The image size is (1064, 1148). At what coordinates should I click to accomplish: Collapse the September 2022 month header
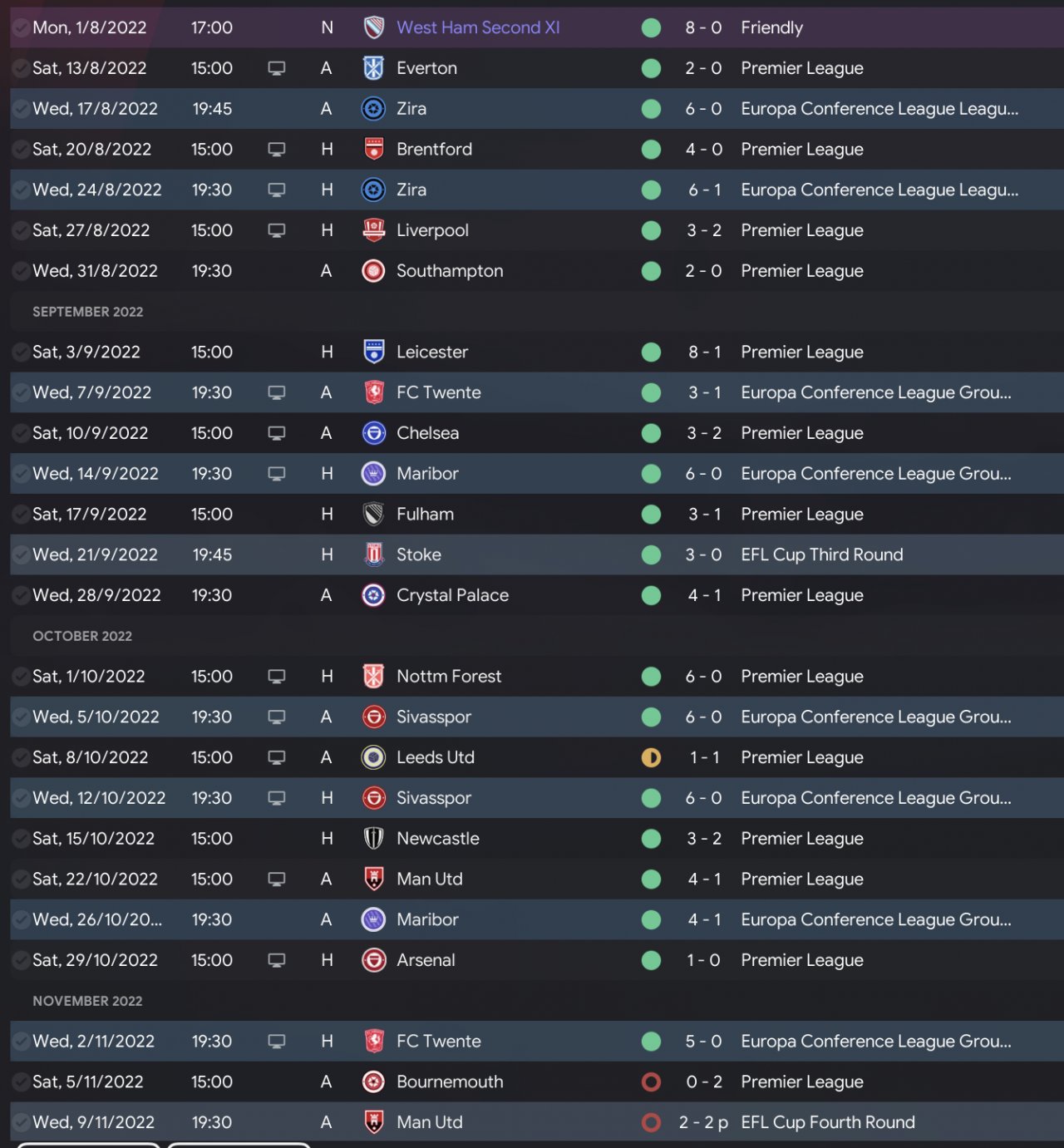point(88,312)
